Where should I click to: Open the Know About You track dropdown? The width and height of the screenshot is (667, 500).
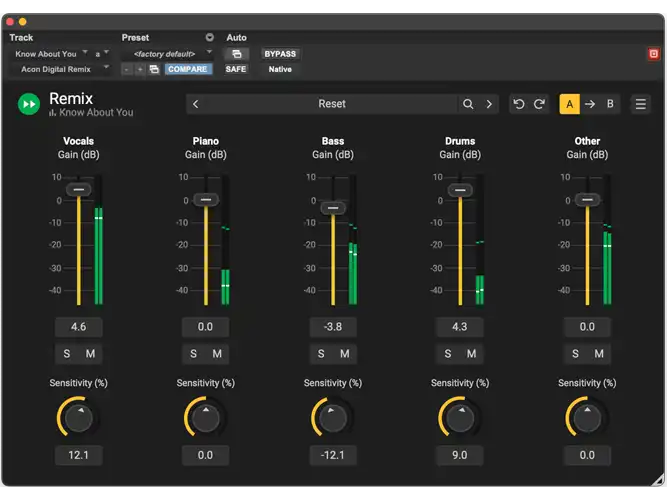(x=50, y=54)
